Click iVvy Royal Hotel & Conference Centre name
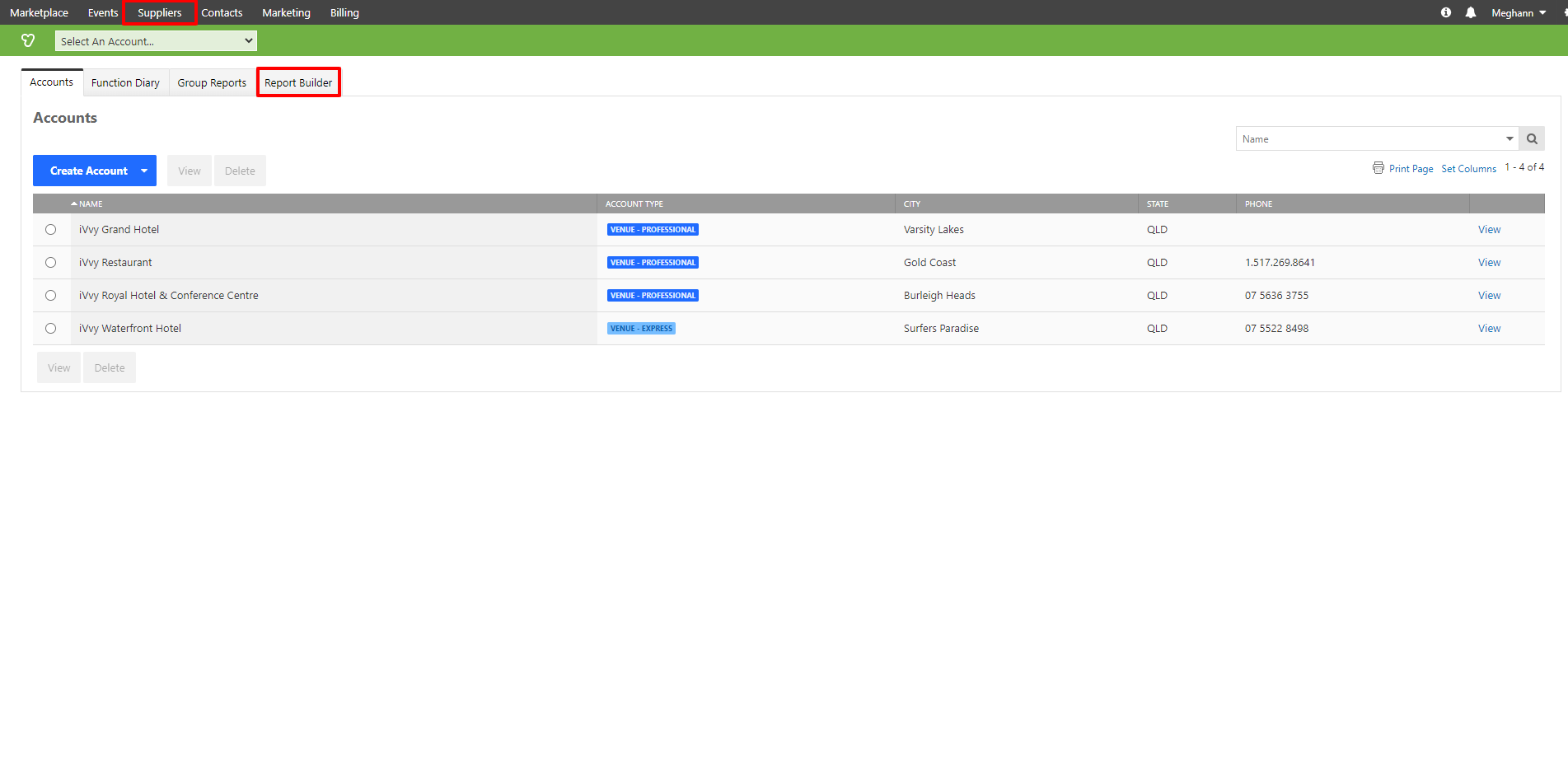 coord(169,296)
